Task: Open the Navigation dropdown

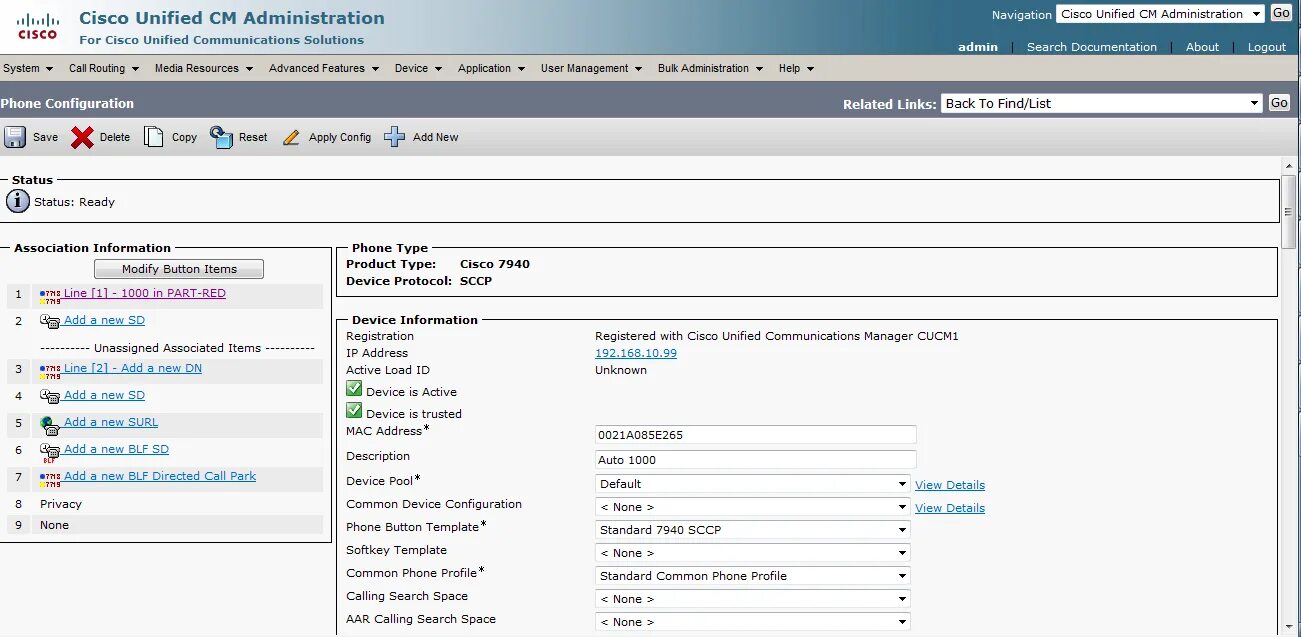Action: coord(1160,14)
